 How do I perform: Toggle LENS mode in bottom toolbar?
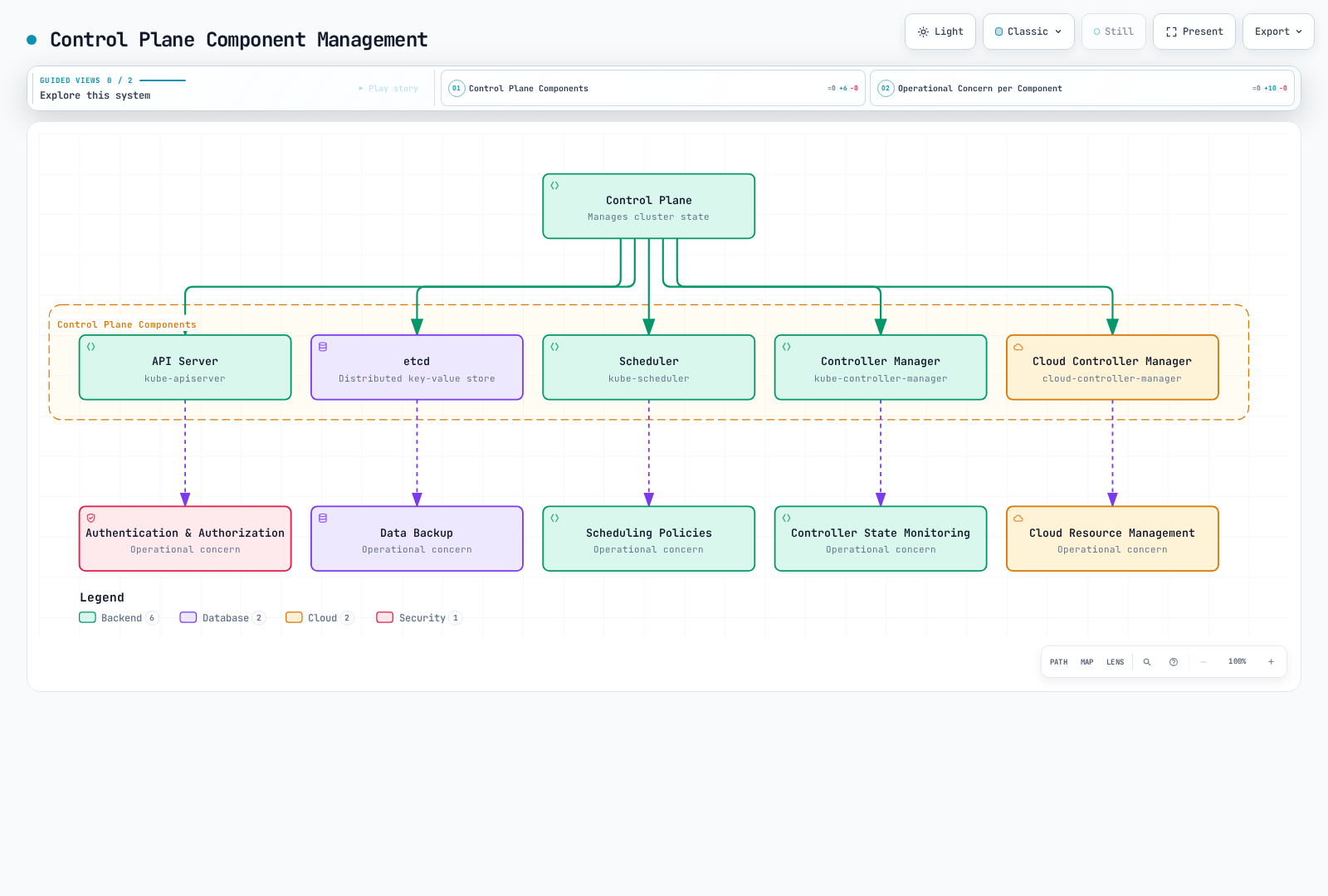pos(1116,662)
